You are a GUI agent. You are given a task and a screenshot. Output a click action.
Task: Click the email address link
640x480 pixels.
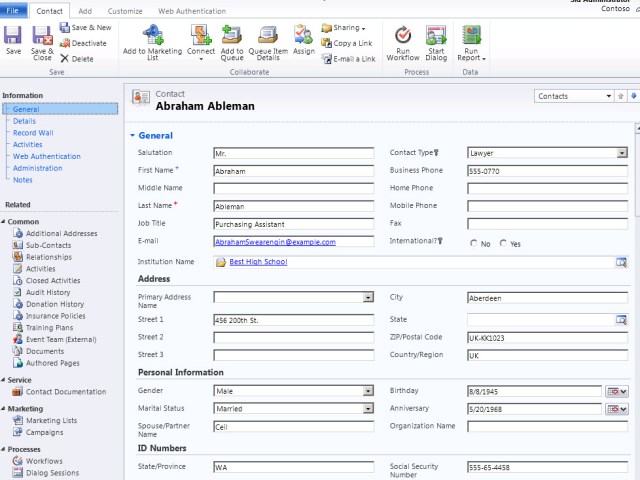click(x=275, y=242)
